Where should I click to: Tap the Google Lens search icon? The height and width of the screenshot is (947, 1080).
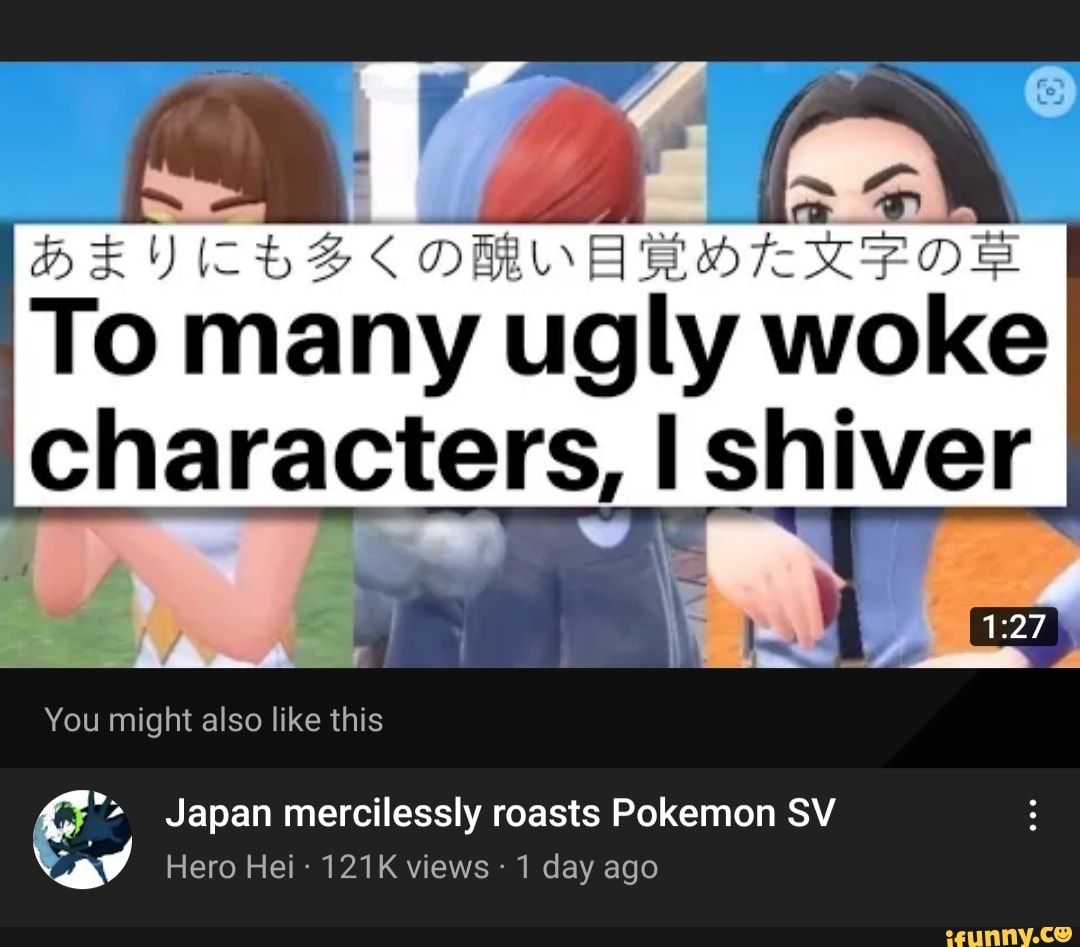[x=1051, y=92]
